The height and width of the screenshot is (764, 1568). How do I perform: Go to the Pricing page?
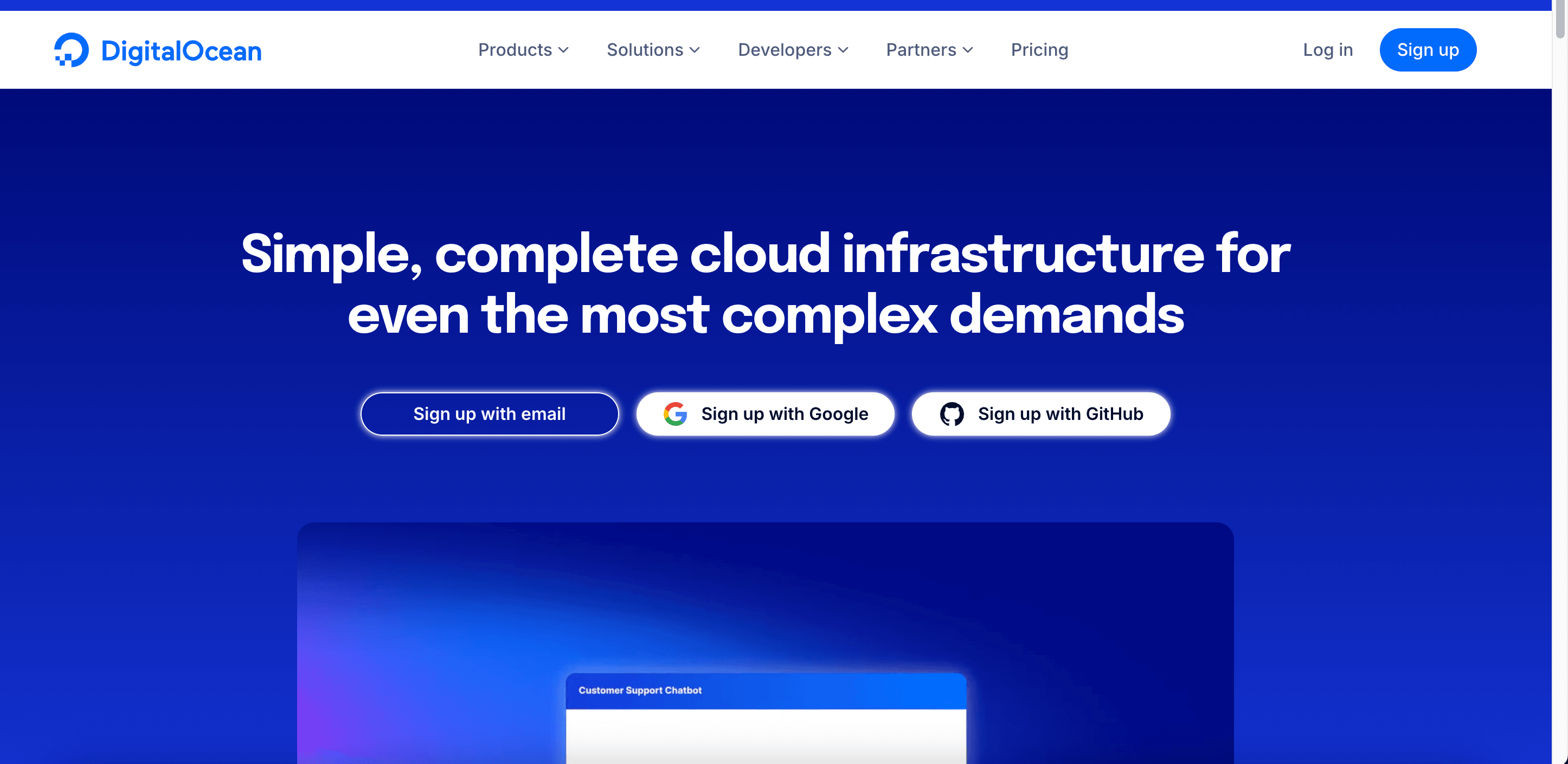[x=1039, y=50]
